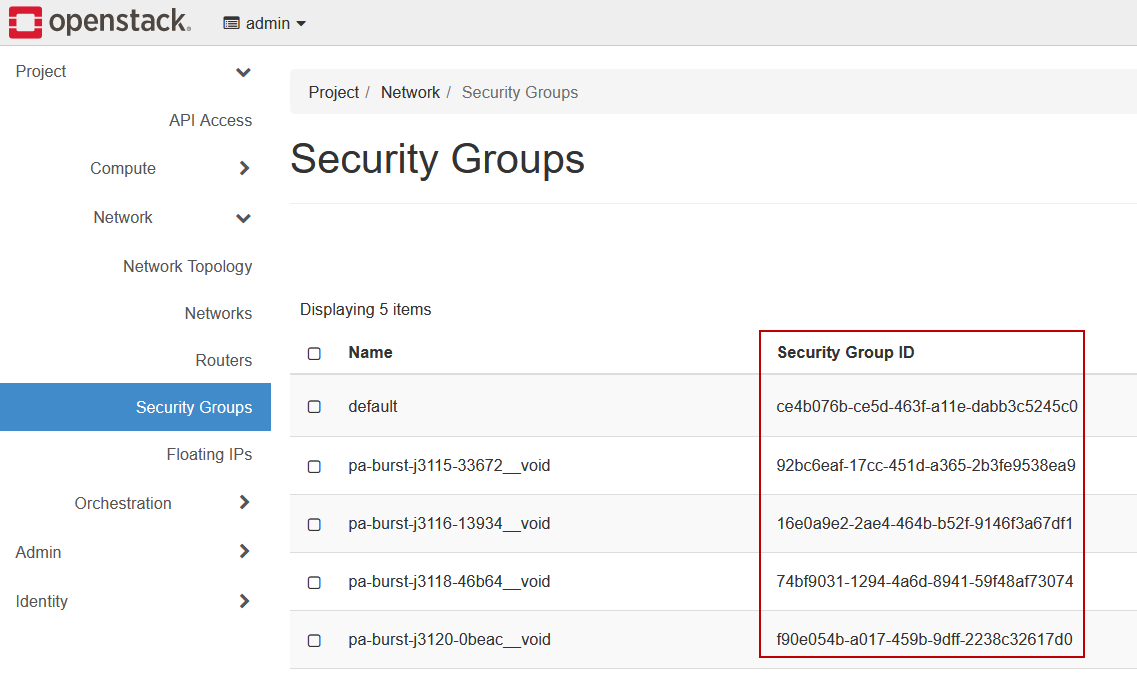Open the Floating IPs menu item
Image resolution: width=1137 pixels, height=675 pixels.
209,454
